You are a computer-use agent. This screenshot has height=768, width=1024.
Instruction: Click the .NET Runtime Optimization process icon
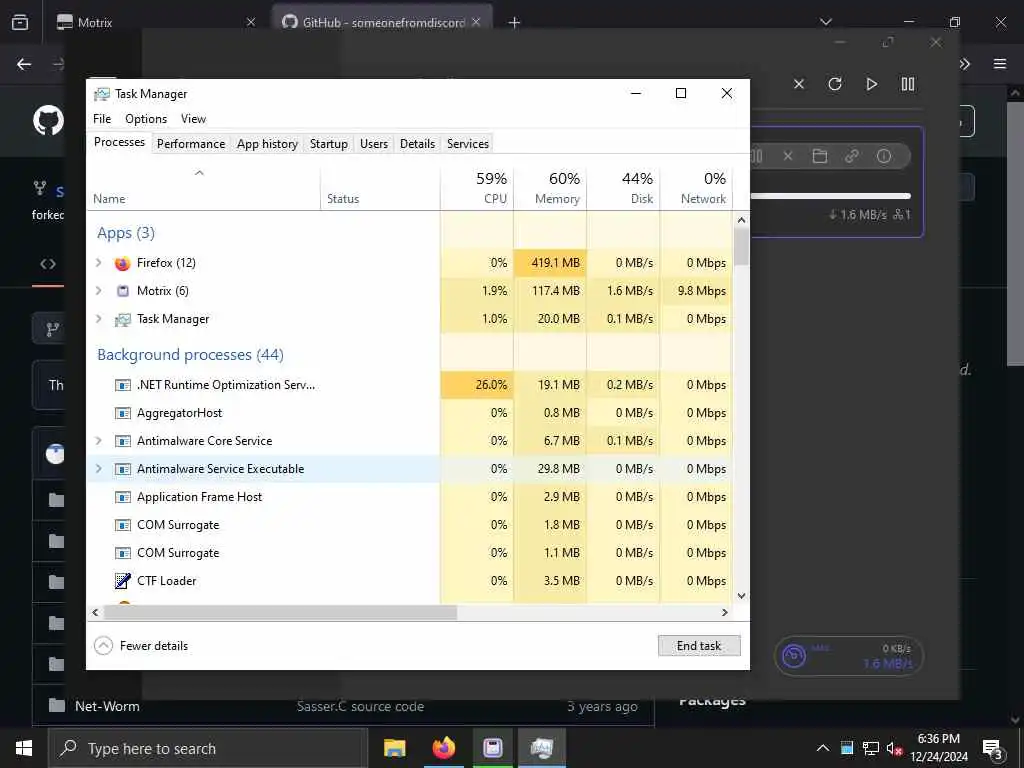122,385
